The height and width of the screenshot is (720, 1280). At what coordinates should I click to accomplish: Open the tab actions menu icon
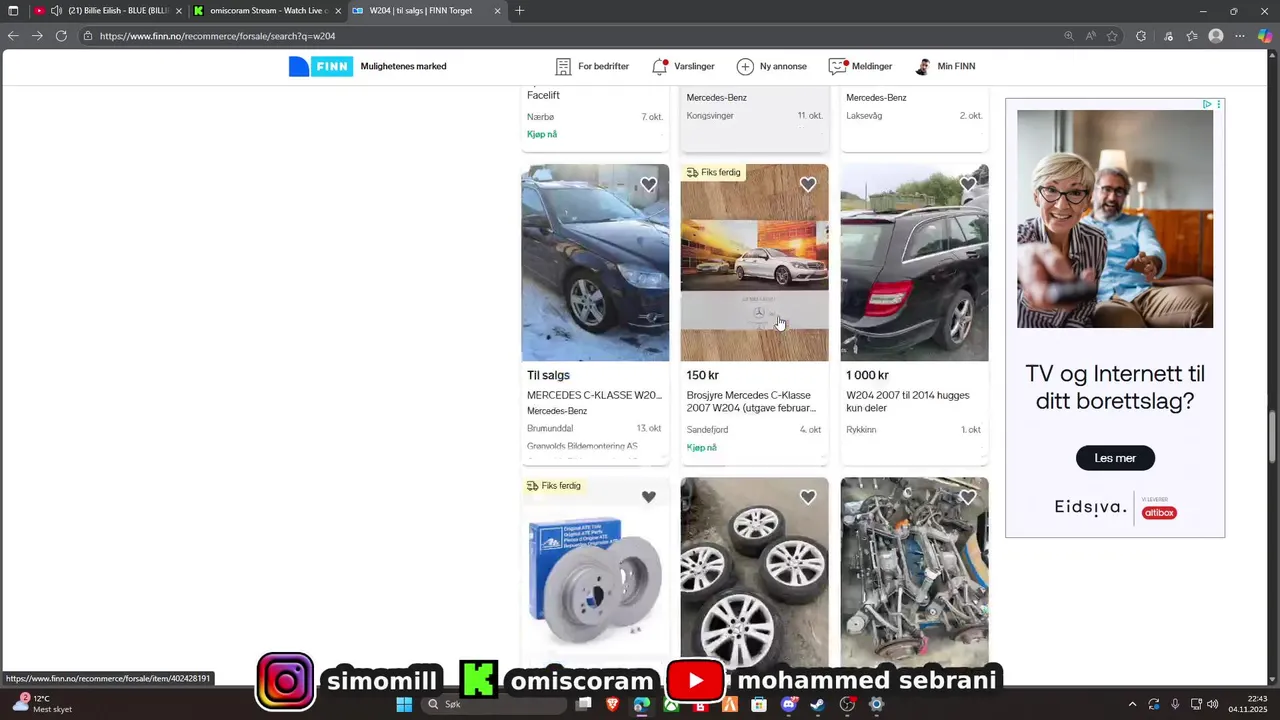point(13,11)
